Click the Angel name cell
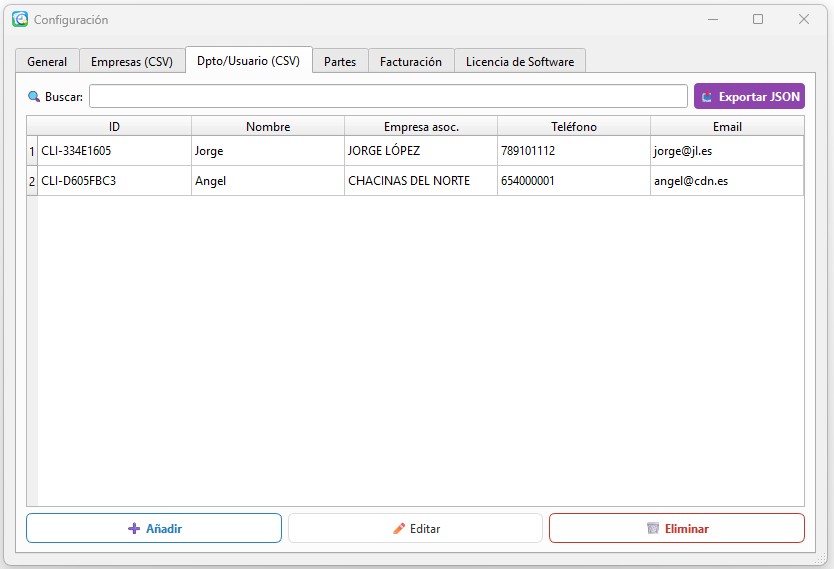This screenshot has height=569, width=834. [268, 181]
